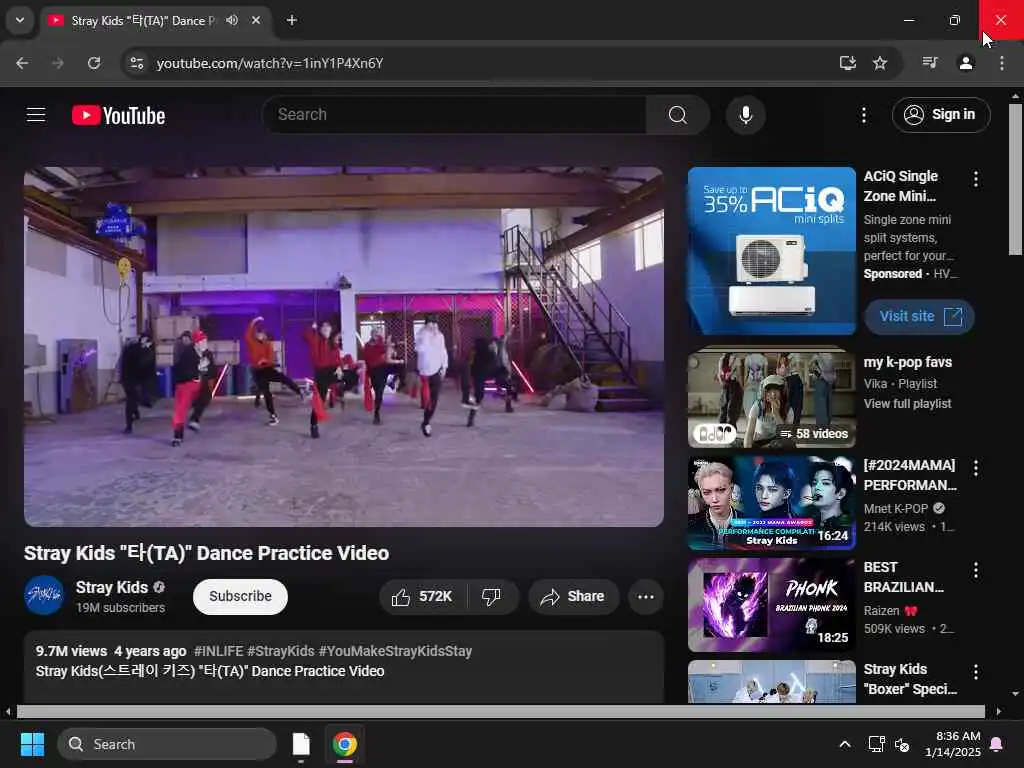
Task: Go forward in browser history
Action: click(x=58, y=63)
